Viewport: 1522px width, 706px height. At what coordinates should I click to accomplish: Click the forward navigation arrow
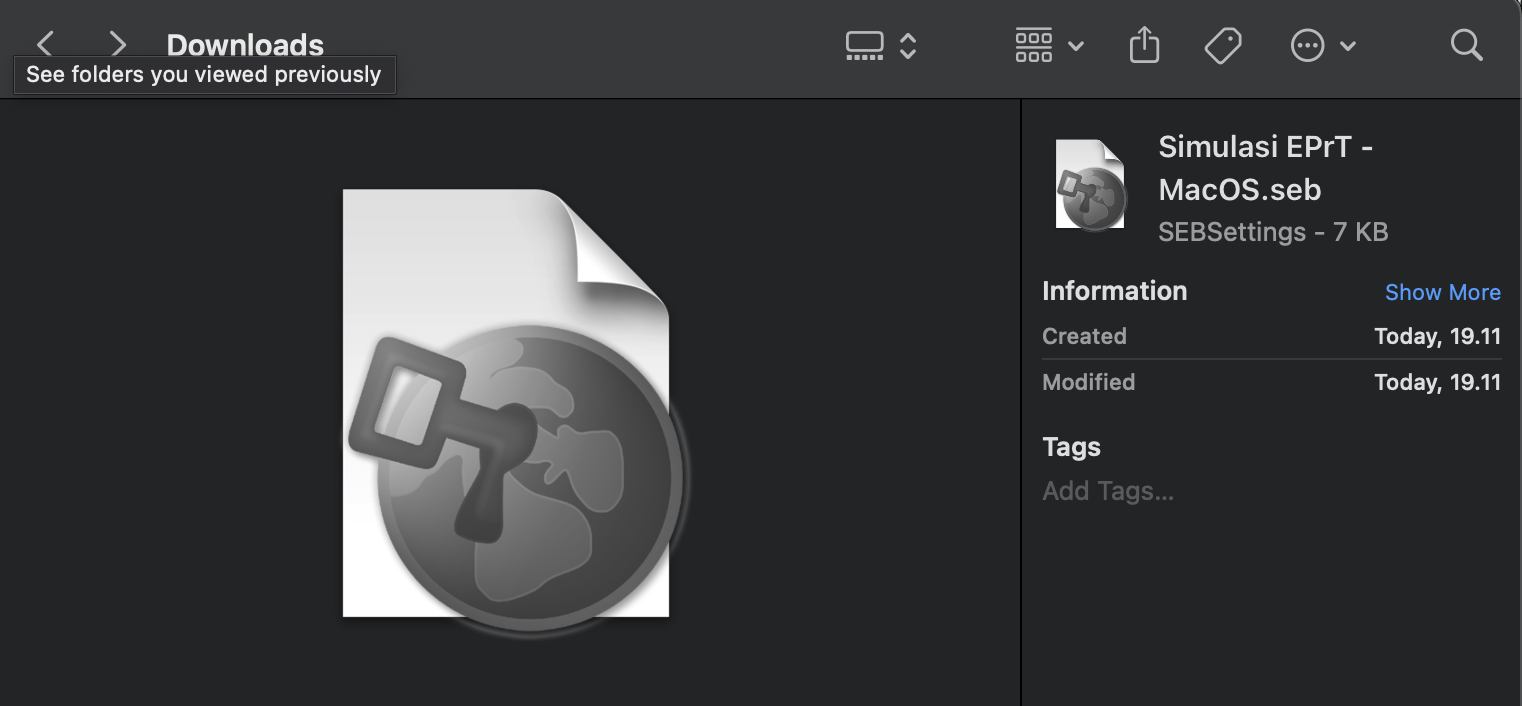tap(118, 44)
